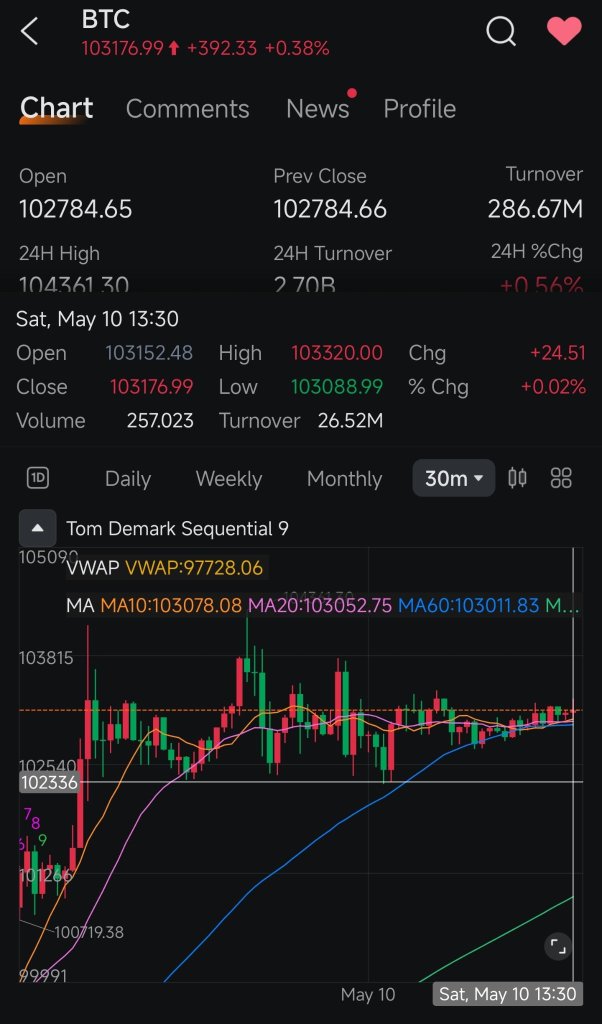Tap the MA20:103052.75 value
This screenshot has height=1024, width=602.
(320, 605)
